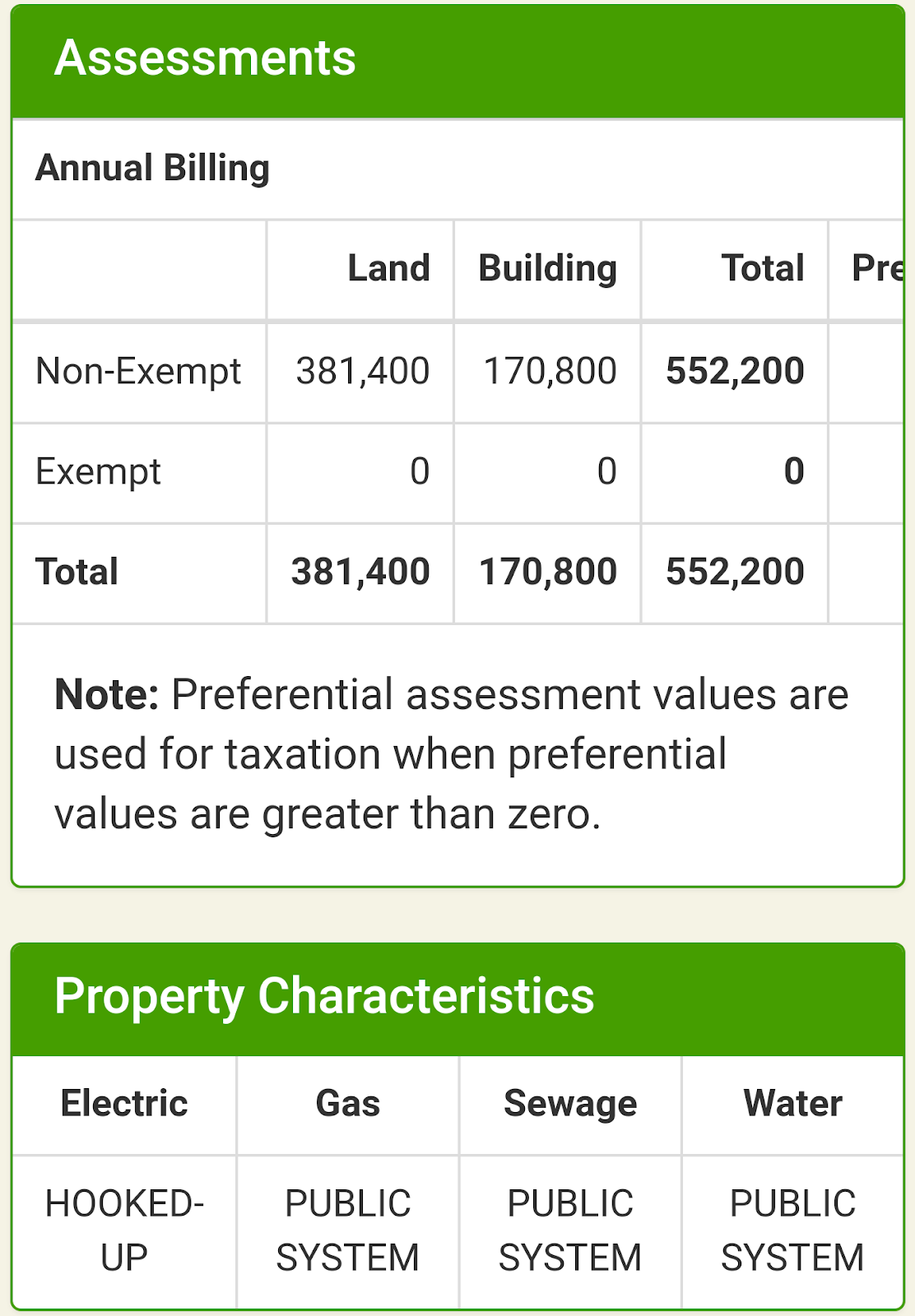Click Non-Exempt land value 381,400
915x1316 pixels.
(x=363, y=372)
